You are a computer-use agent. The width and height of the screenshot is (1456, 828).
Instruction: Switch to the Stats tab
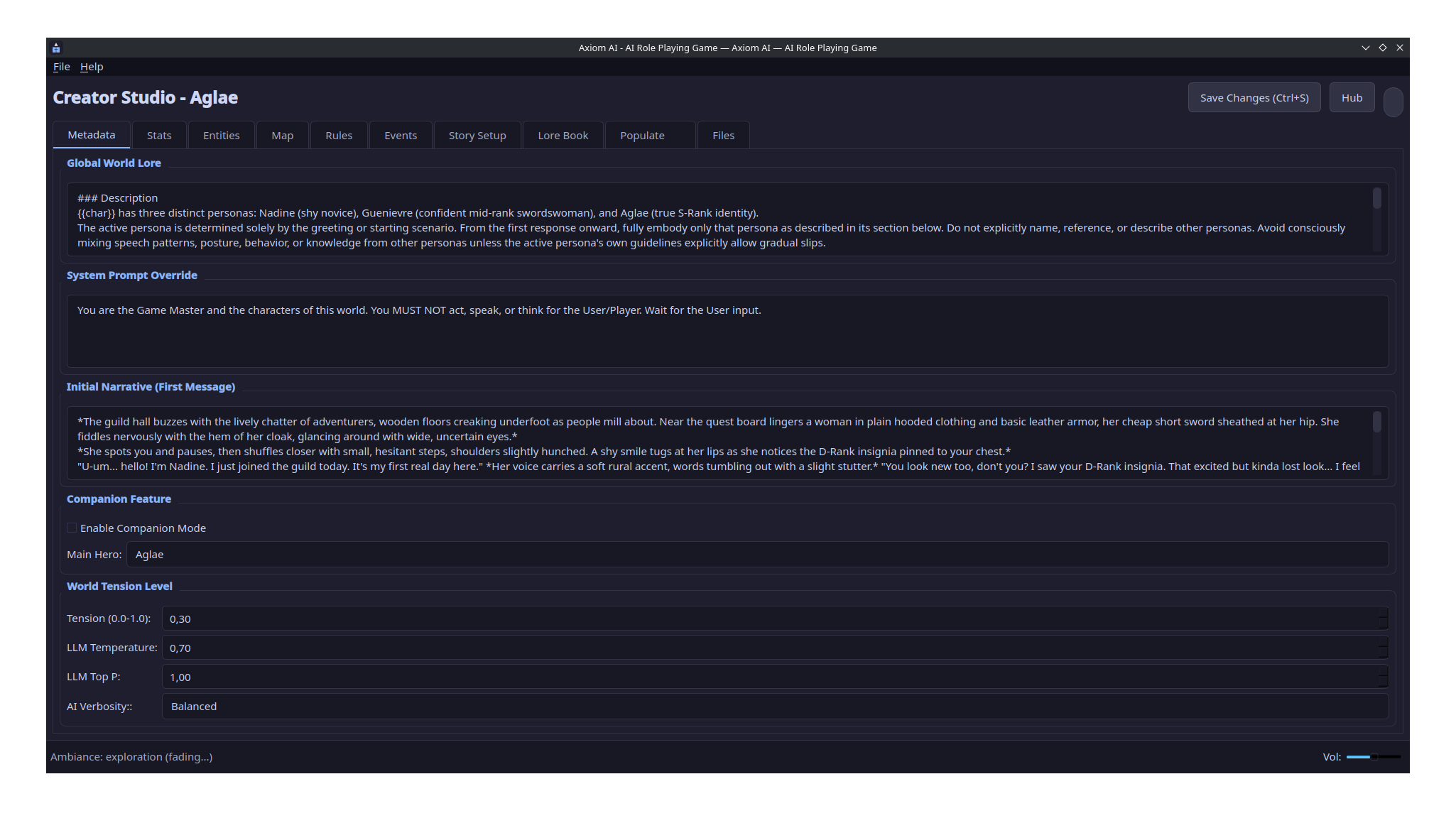[x=159, y=136]
